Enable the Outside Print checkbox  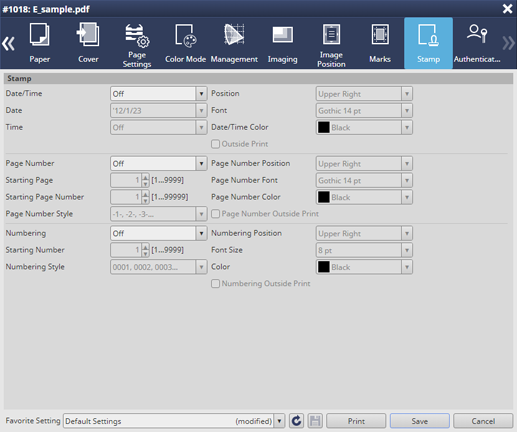(215, 144)
